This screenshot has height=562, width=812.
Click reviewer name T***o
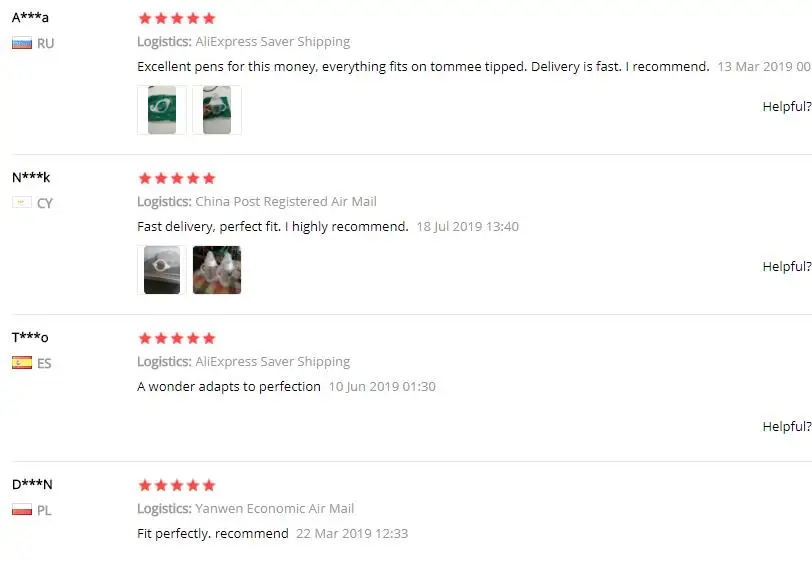(x=30, y=338)
